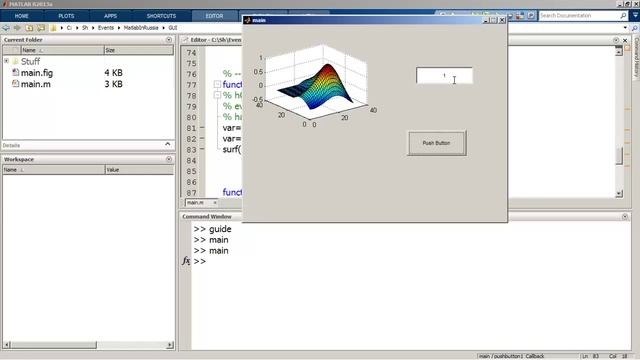This screenshot has width=640, height=360.
Task: Search the current folder with the magnifier icon
Action: click(634, 28)
